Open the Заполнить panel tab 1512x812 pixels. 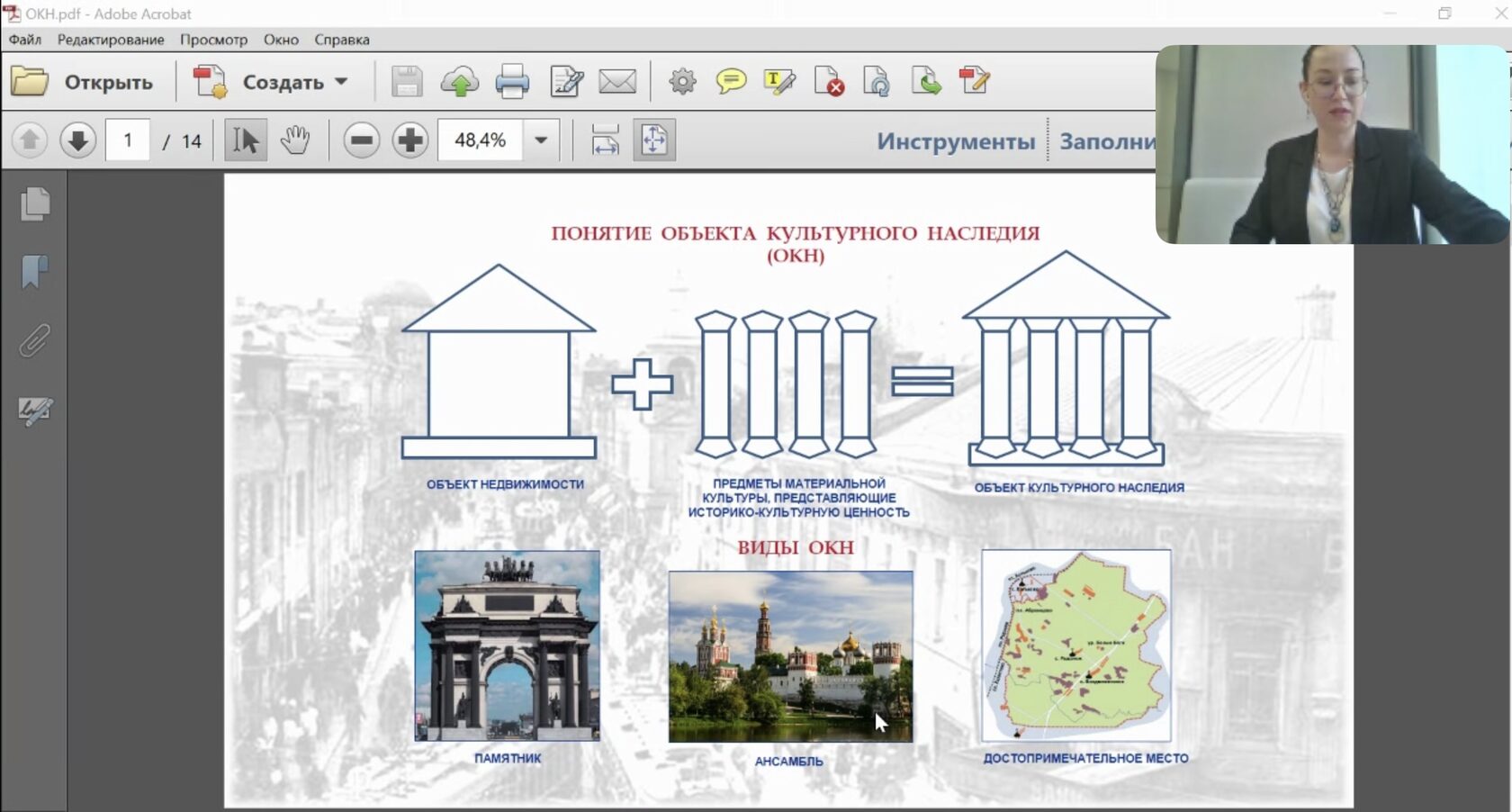coord(1108,141)
